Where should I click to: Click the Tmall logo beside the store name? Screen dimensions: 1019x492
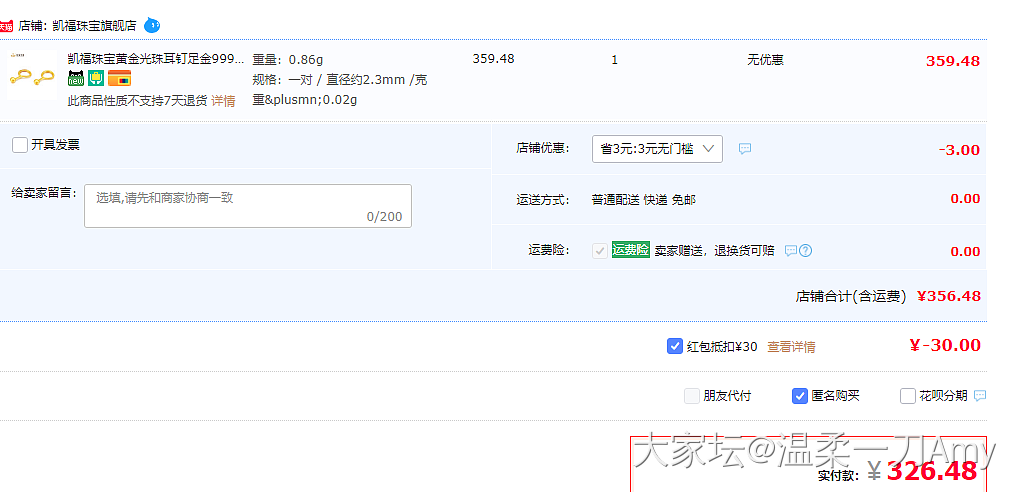pos(8,25)
